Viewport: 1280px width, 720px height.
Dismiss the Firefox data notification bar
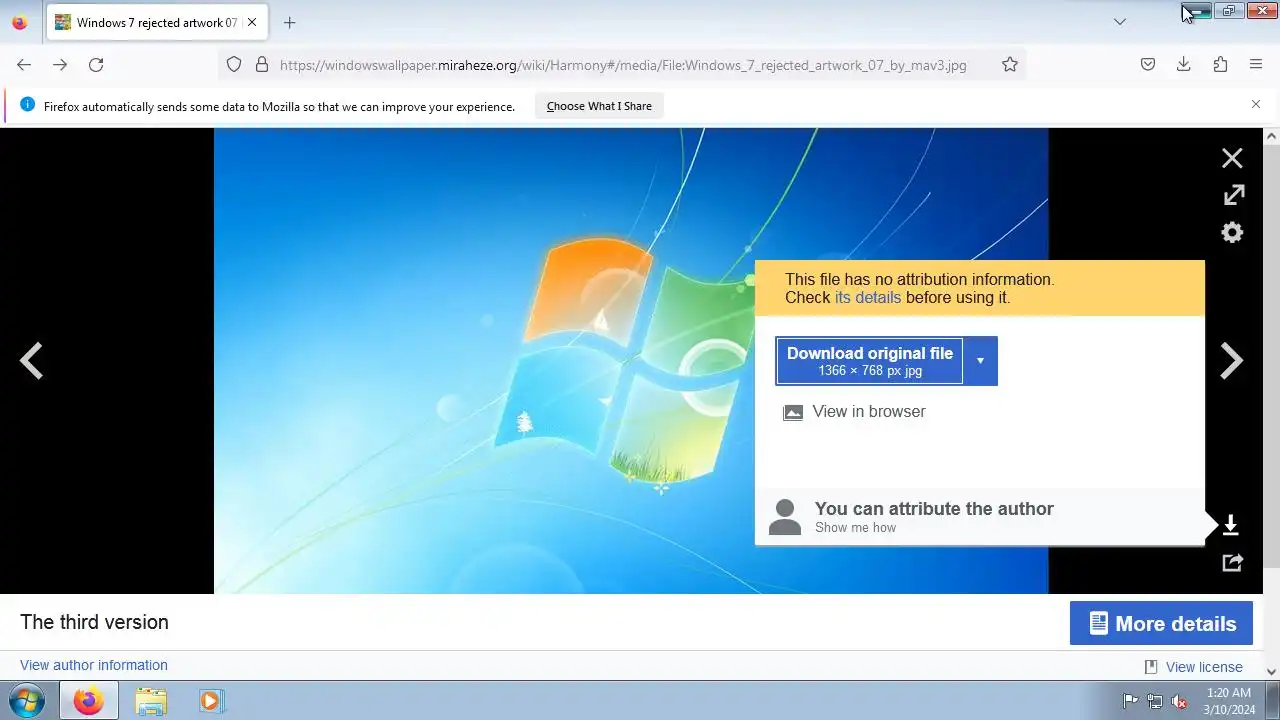(x=1256, y=104)
